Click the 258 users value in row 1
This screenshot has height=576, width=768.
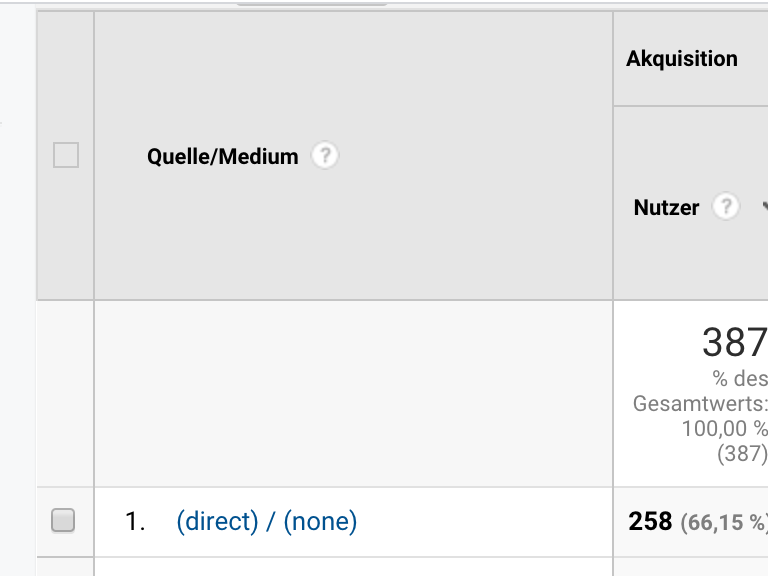click(x=650, y=521)
